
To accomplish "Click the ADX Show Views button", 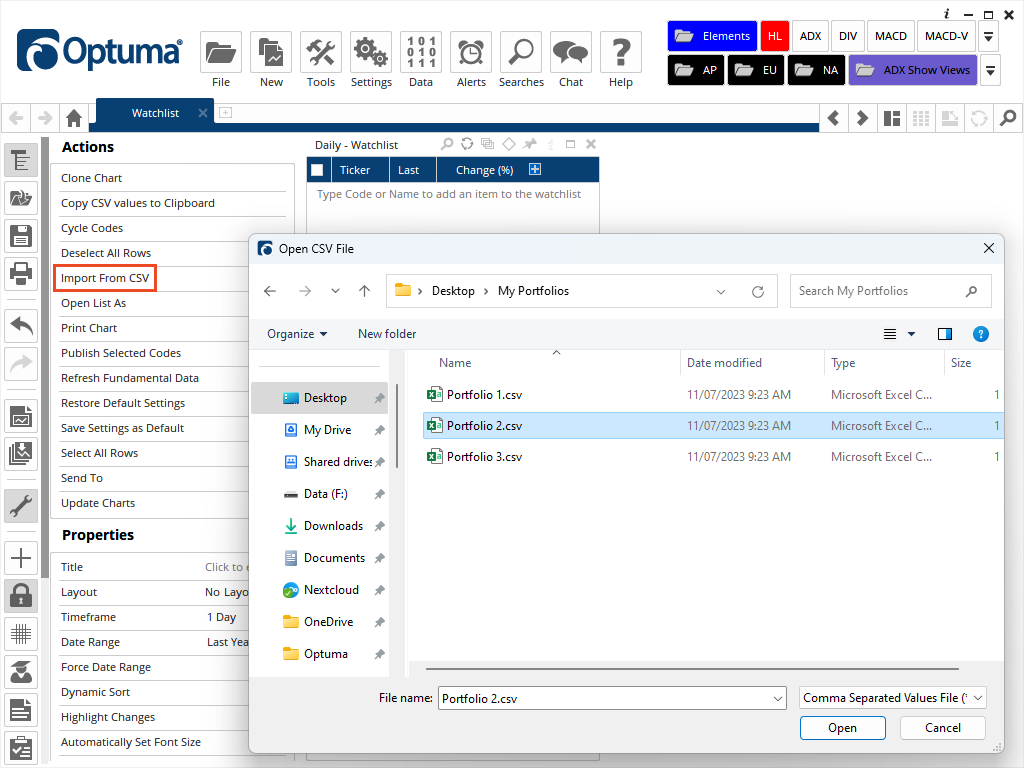I will [913, 70].
